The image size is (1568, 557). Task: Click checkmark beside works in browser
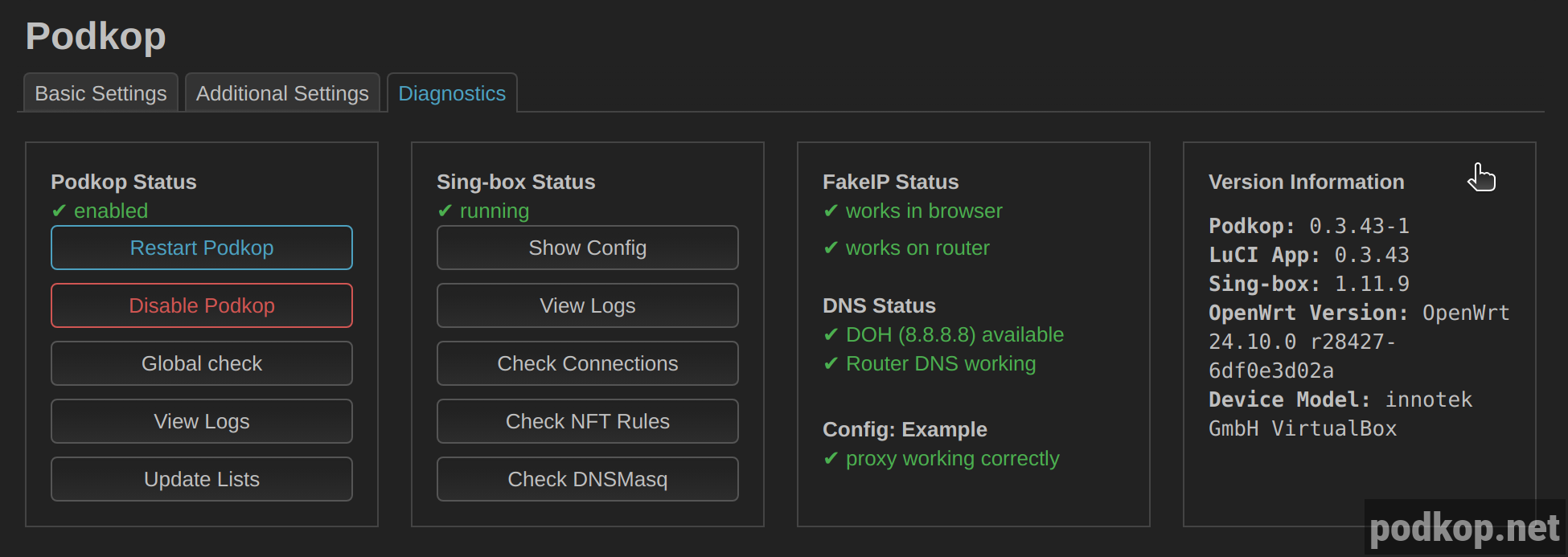pos(831,211)
